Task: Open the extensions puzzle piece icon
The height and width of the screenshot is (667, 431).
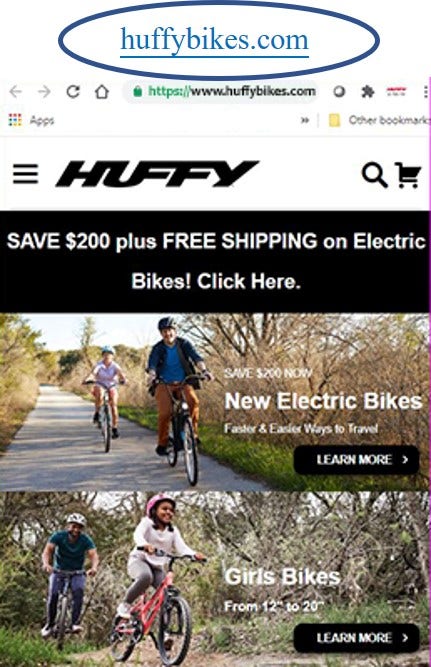Action: (367, 91)
